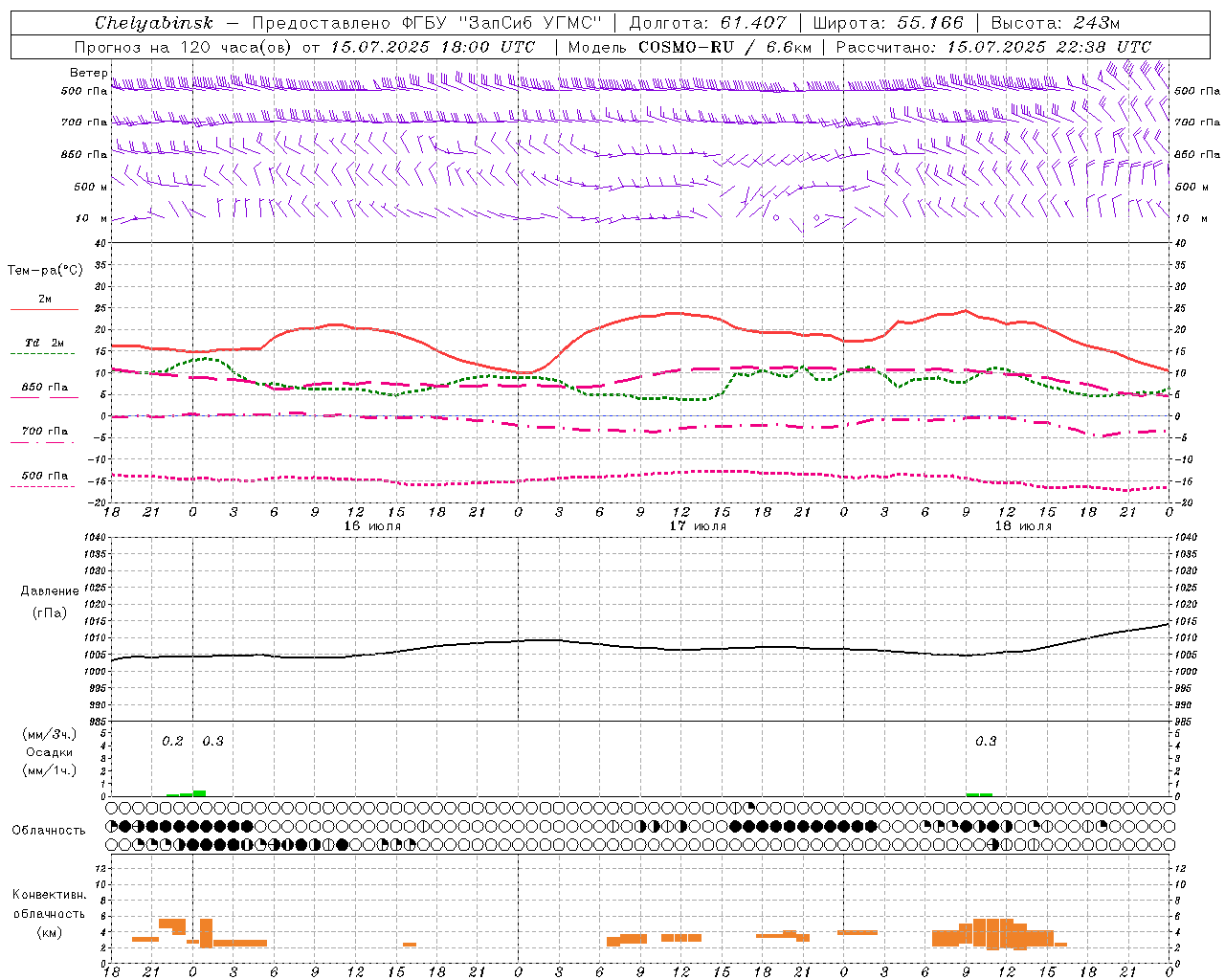This screenshot has height=980, width=1225.
Task: Click the "17 июля" date label
Action: click(x=699, y=525)
